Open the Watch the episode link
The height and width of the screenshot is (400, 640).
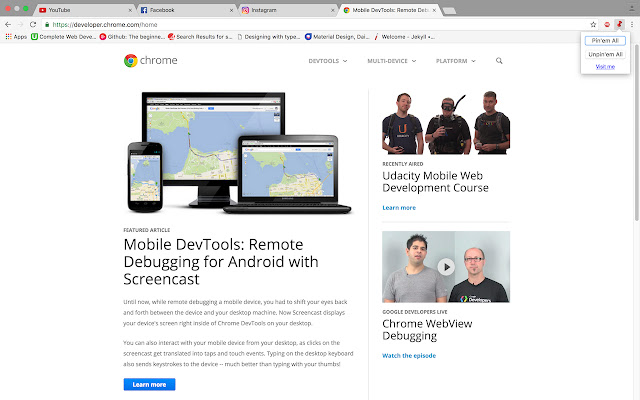[x=409, y=355]
